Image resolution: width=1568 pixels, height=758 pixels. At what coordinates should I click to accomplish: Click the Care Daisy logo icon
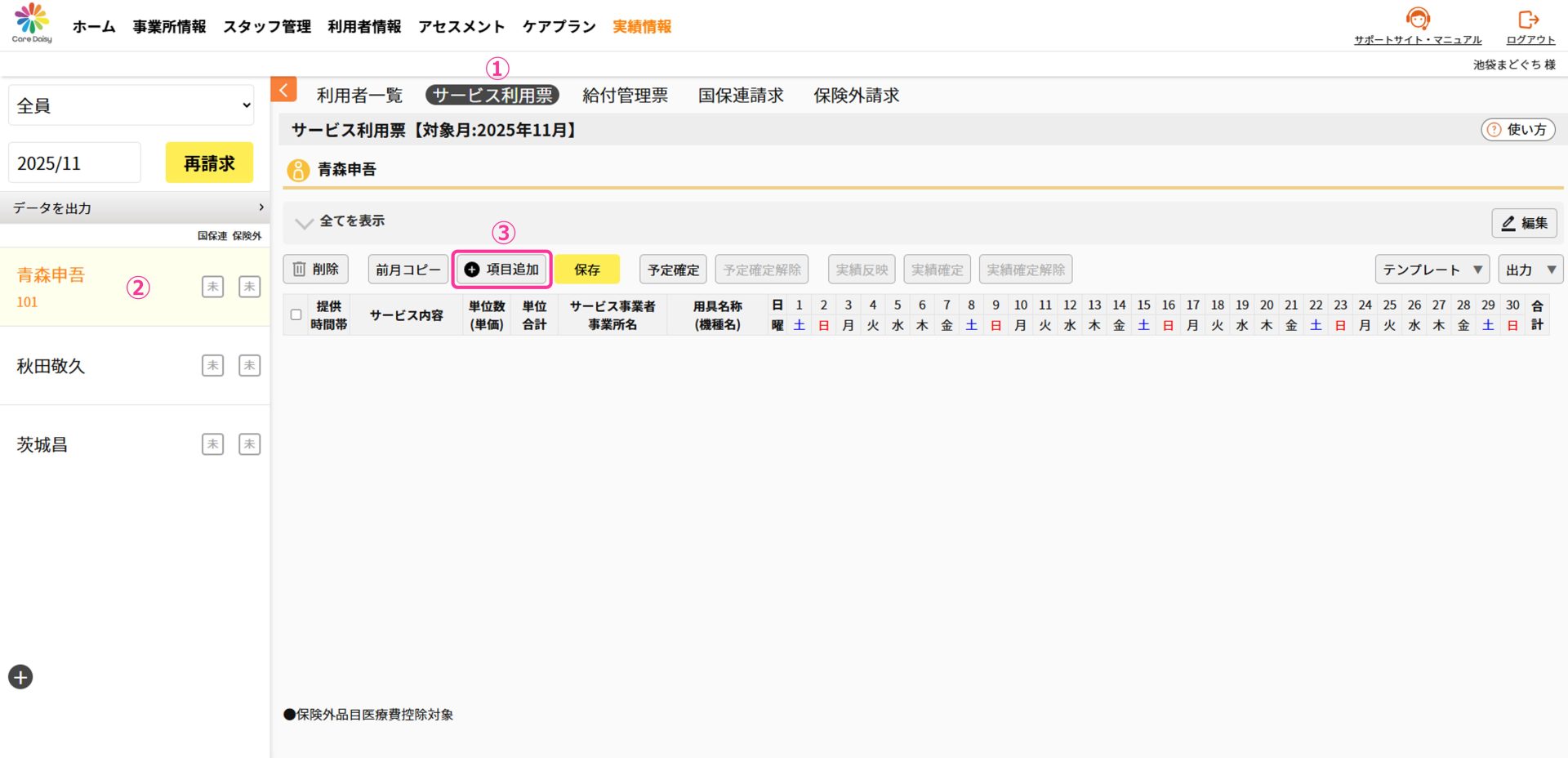(32, 22)
